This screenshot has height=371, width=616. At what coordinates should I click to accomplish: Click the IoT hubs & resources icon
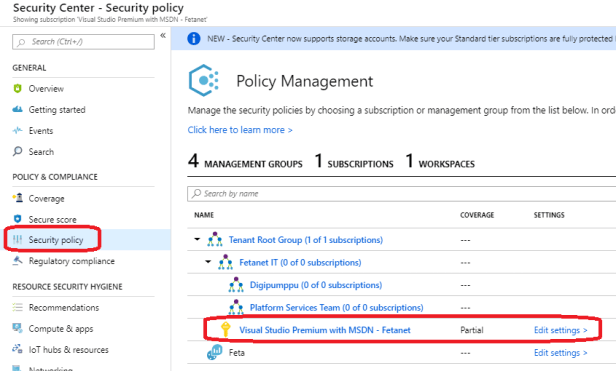coord(17,349)
